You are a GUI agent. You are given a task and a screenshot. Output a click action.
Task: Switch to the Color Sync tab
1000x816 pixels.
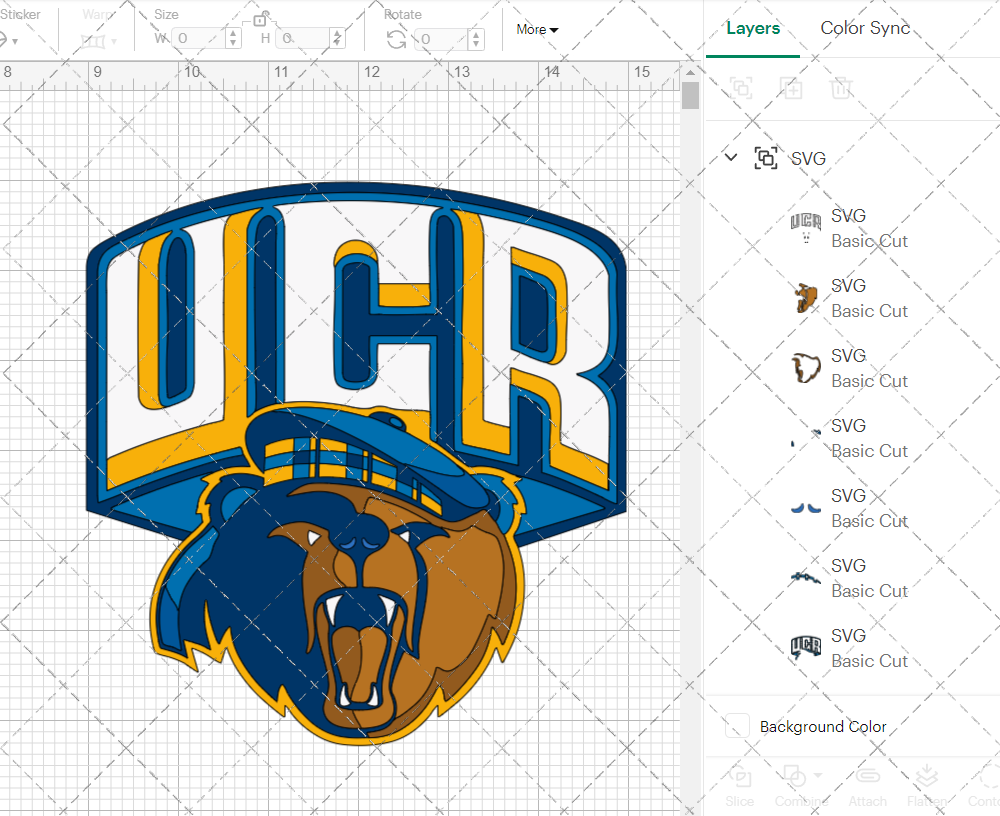pos(864,28)
